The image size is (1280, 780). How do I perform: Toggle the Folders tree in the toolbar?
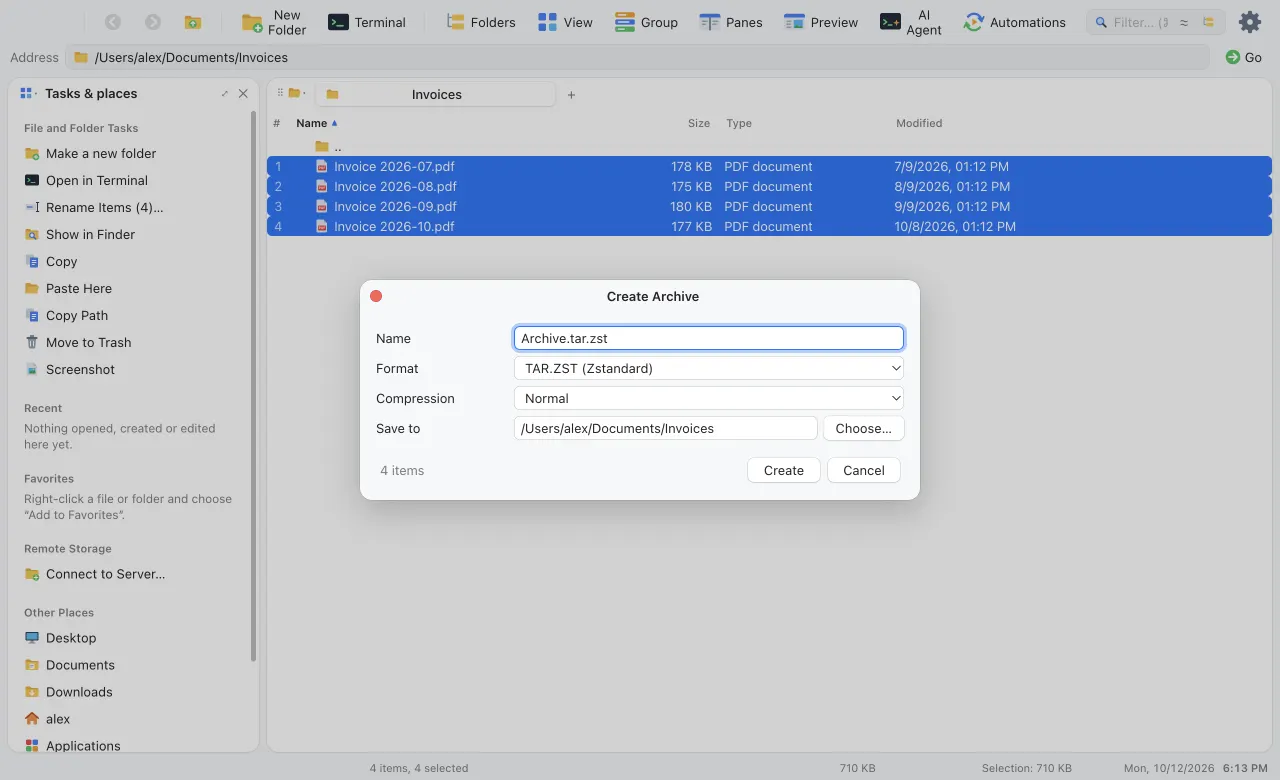pos(481,22)
